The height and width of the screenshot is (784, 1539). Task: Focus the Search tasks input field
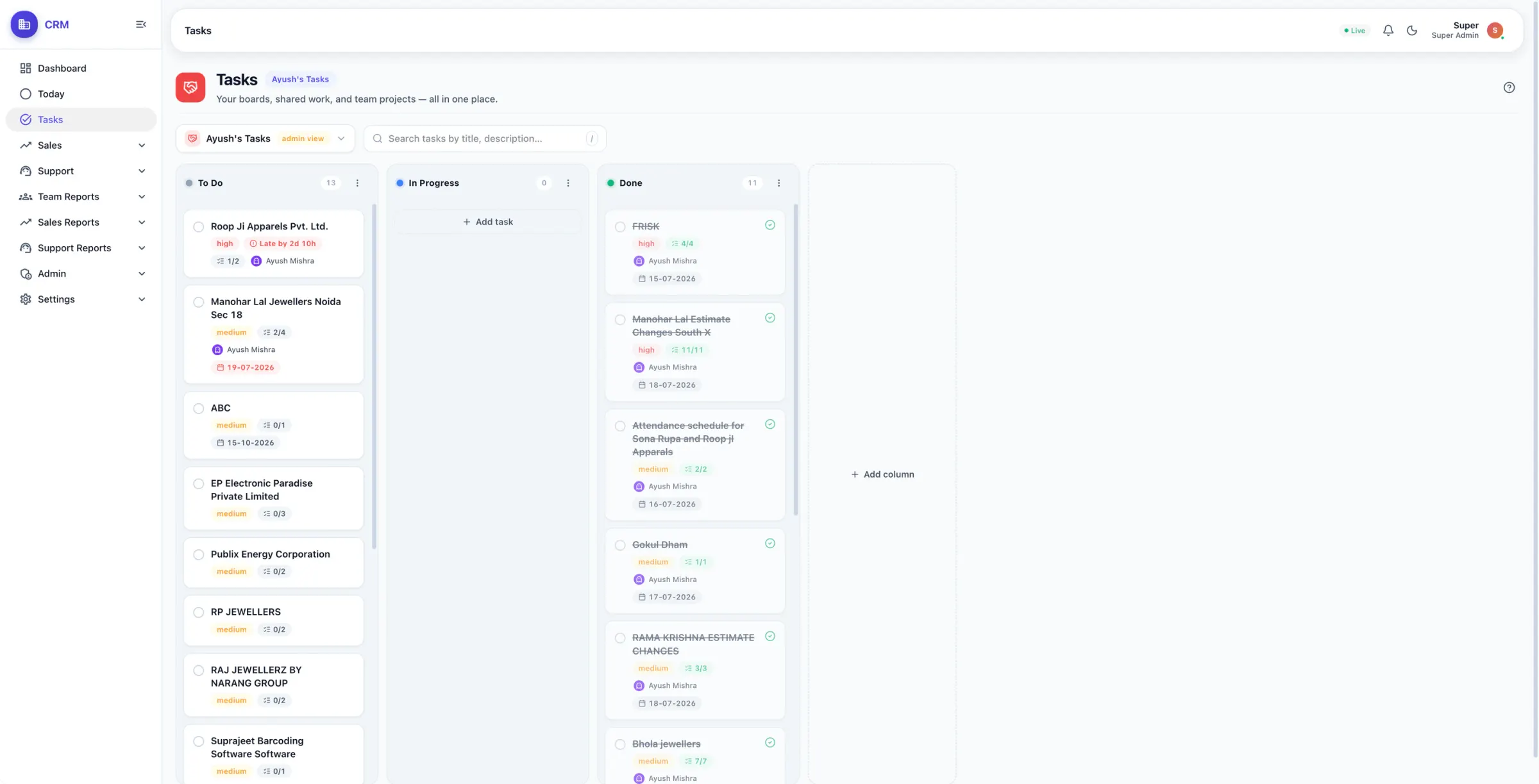pyautogui.click(x=485, y=138)
